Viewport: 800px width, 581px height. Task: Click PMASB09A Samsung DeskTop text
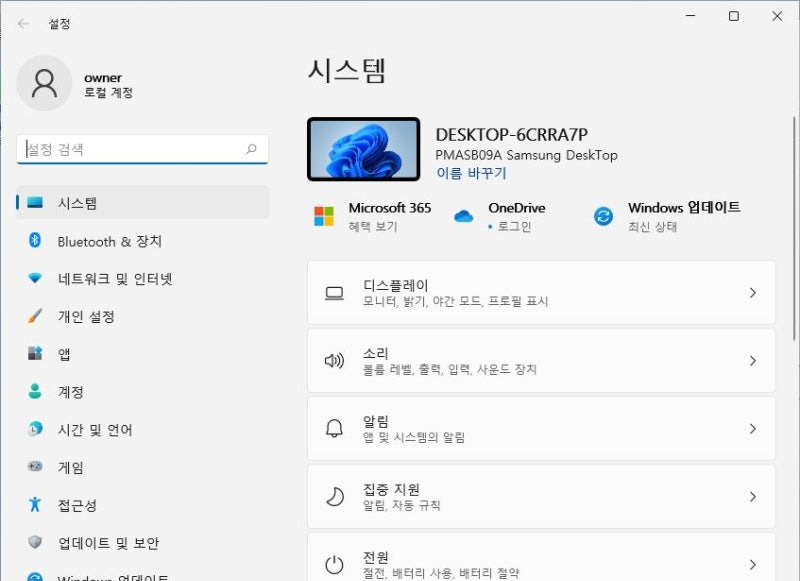click(526, 155)
